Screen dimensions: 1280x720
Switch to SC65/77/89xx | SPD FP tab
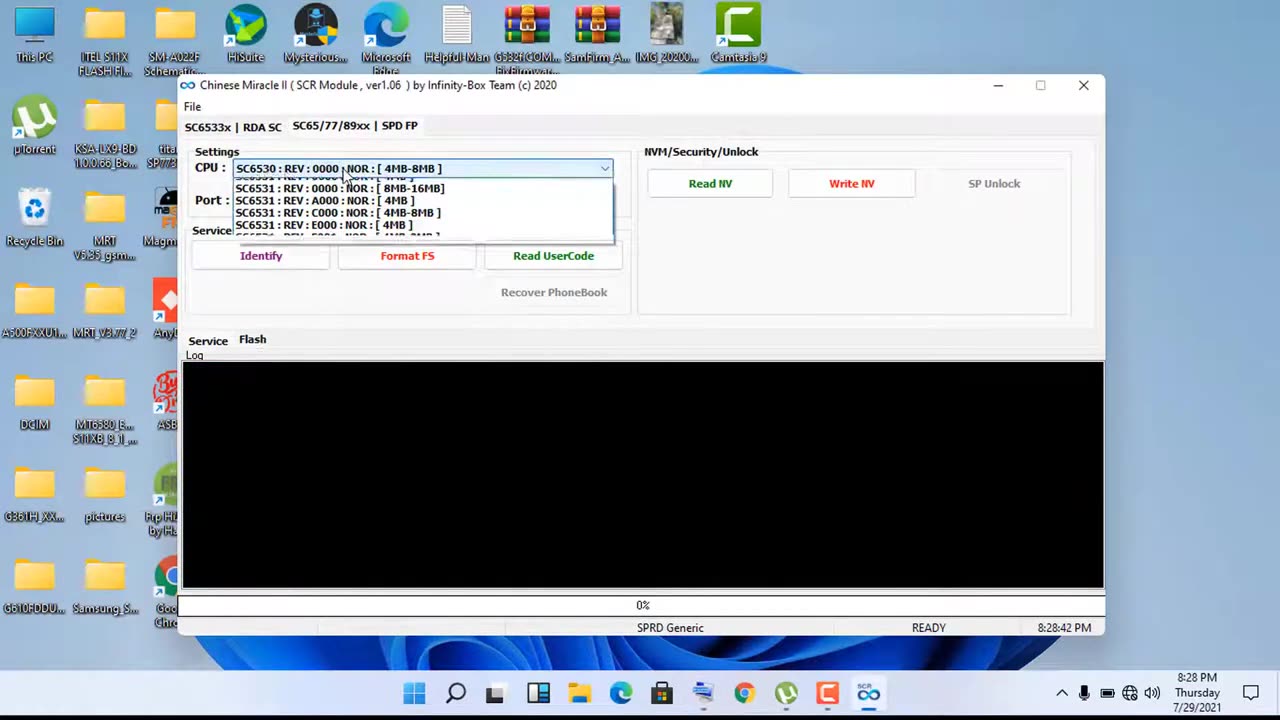point(355,126)
